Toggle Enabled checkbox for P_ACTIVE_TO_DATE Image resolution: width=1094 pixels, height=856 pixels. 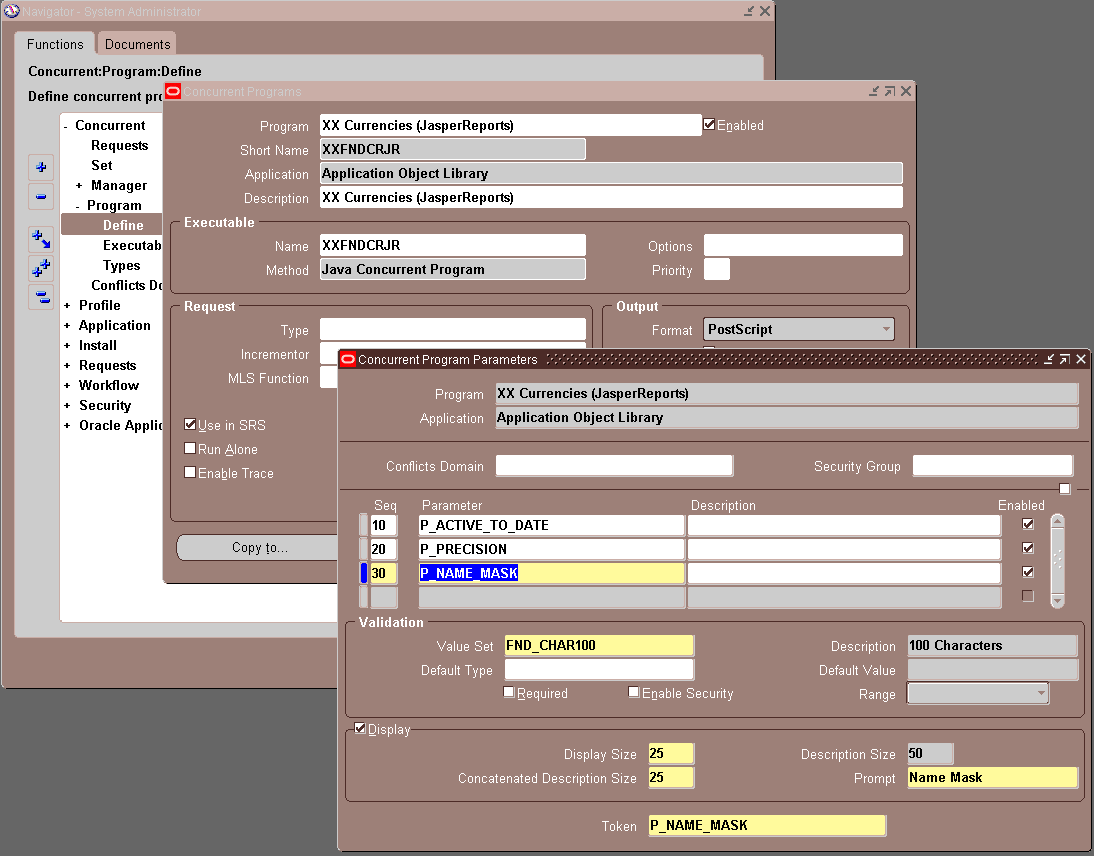pos(1028,524)
